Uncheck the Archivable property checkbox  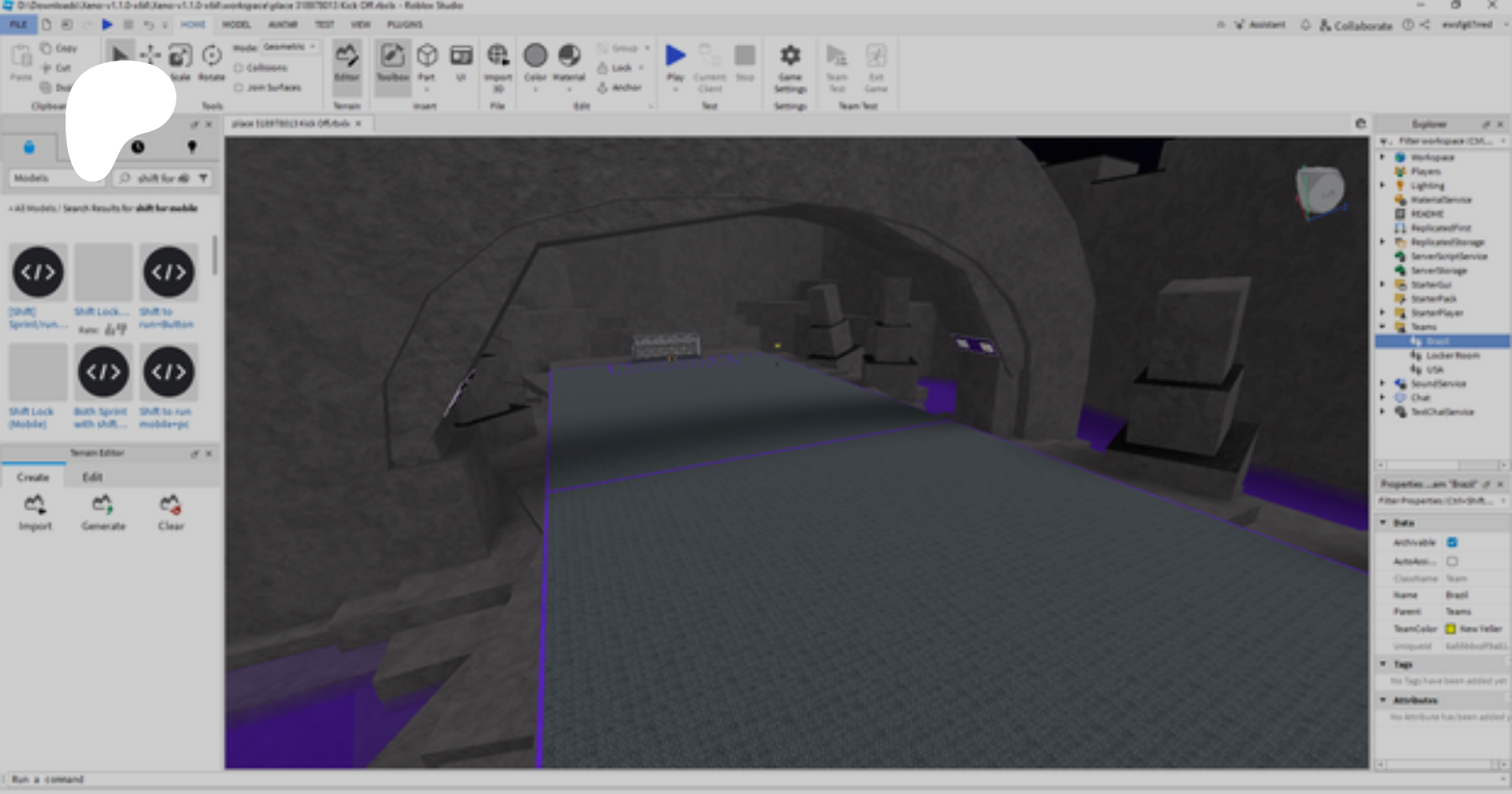[x=1452, y=543]
